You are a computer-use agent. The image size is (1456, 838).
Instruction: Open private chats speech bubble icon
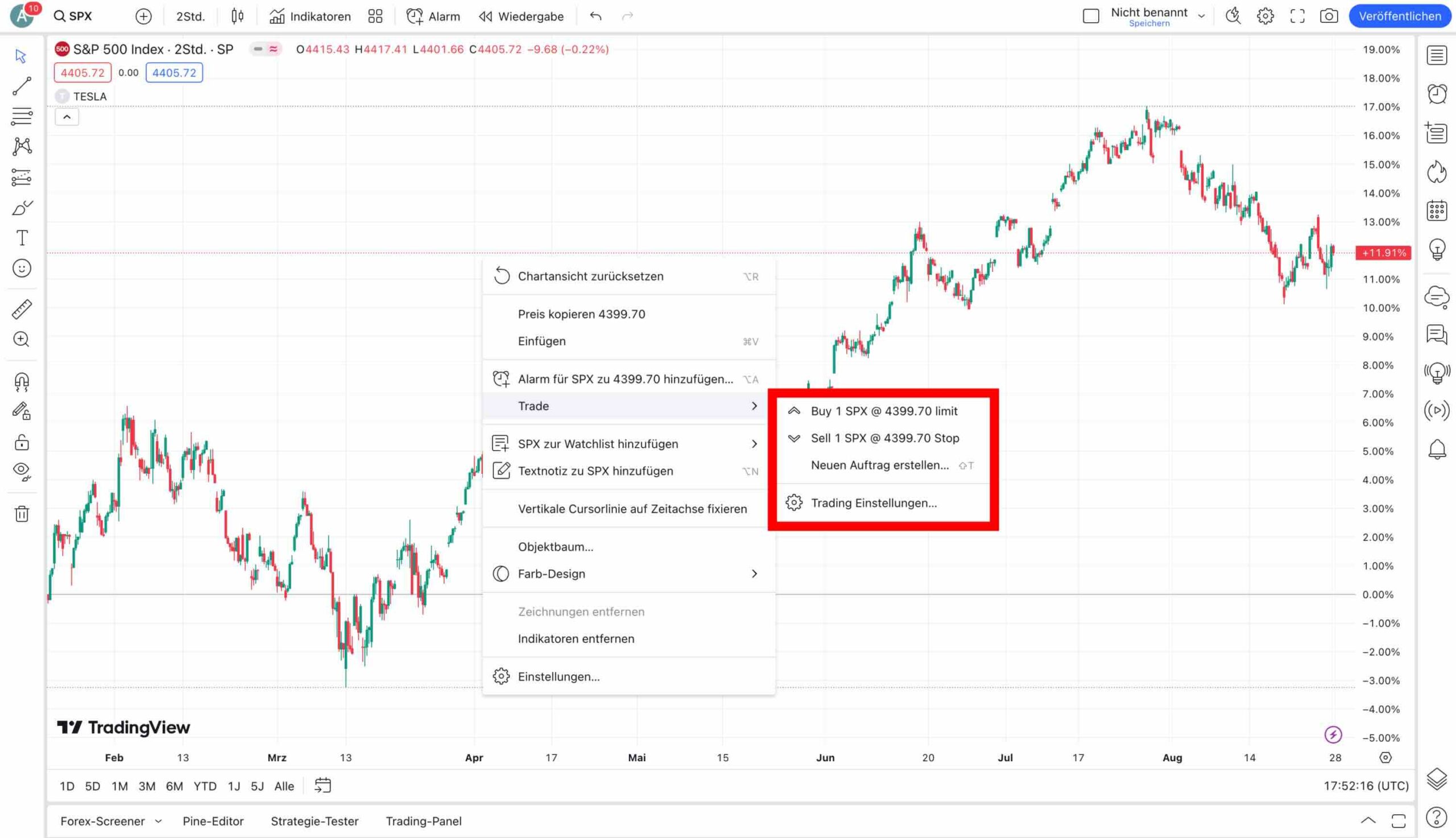tap(1437, 335)
